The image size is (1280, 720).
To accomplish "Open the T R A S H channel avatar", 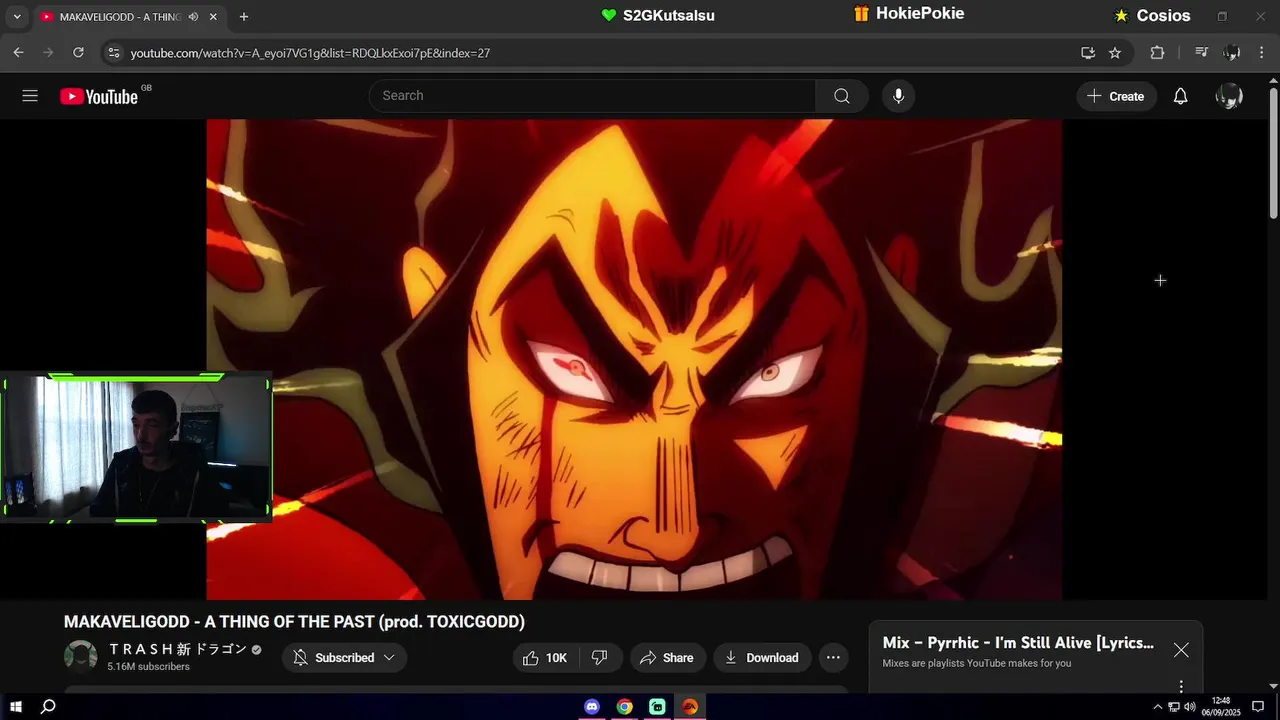I will 81,657.
